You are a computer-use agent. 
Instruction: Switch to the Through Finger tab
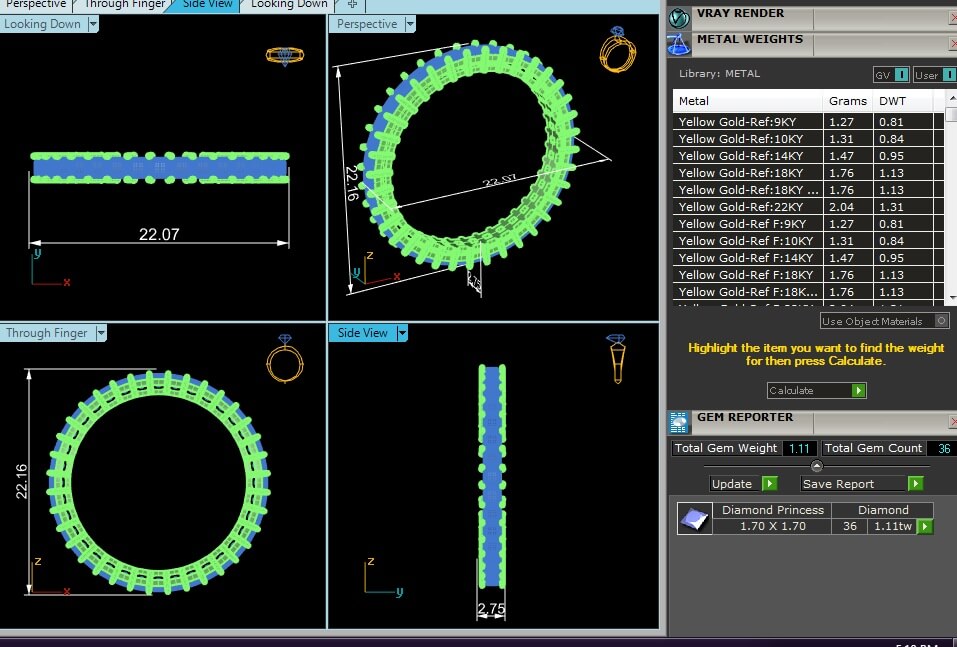[124, 4]
